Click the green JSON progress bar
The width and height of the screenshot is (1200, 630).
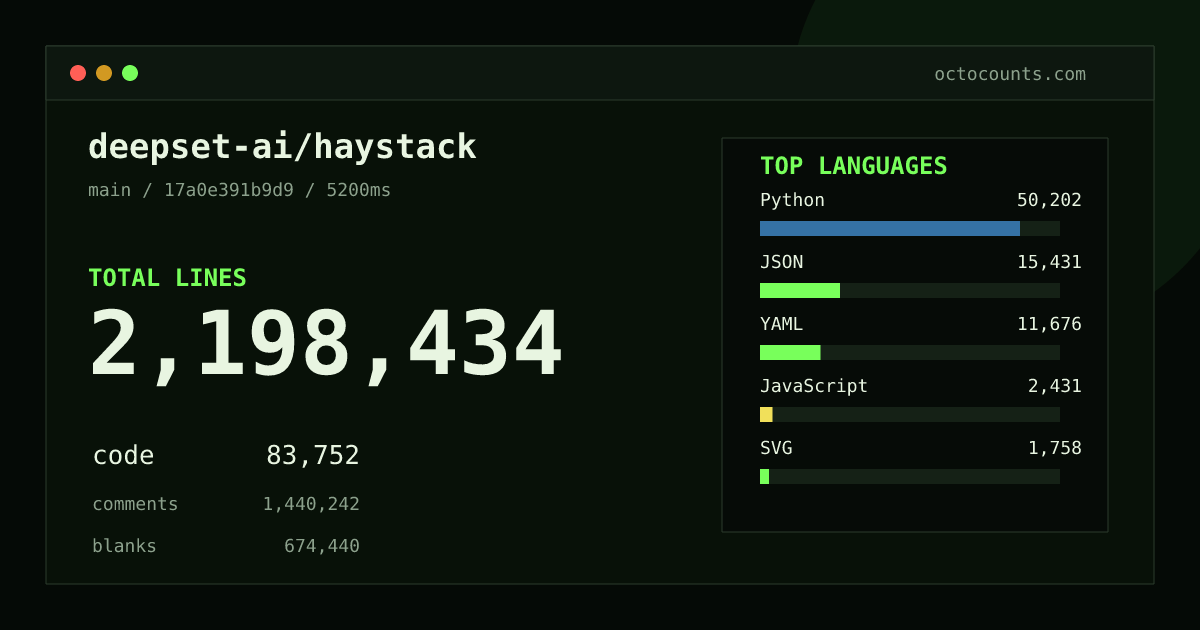(800, 290)
